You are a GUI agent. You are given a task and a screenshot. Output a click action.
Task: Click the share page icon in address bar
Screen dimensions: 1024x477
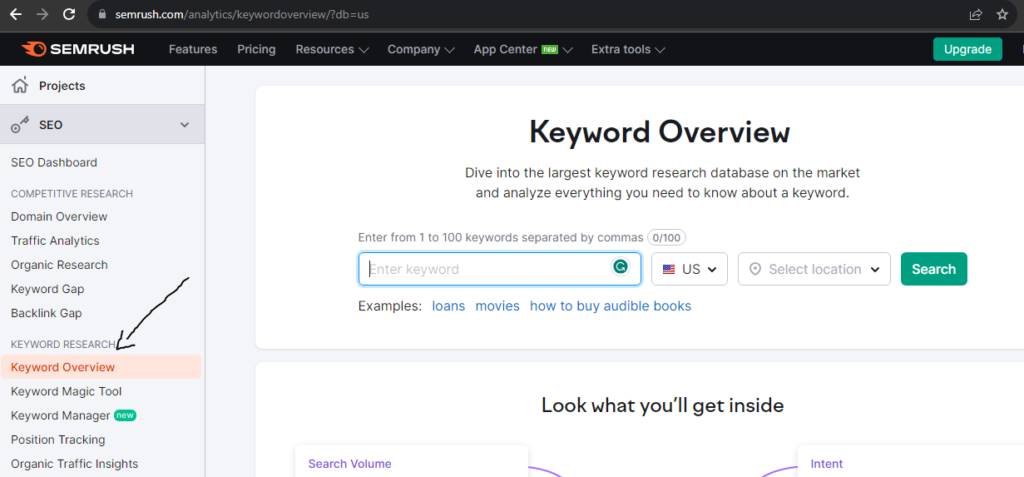tap(976, 14)
